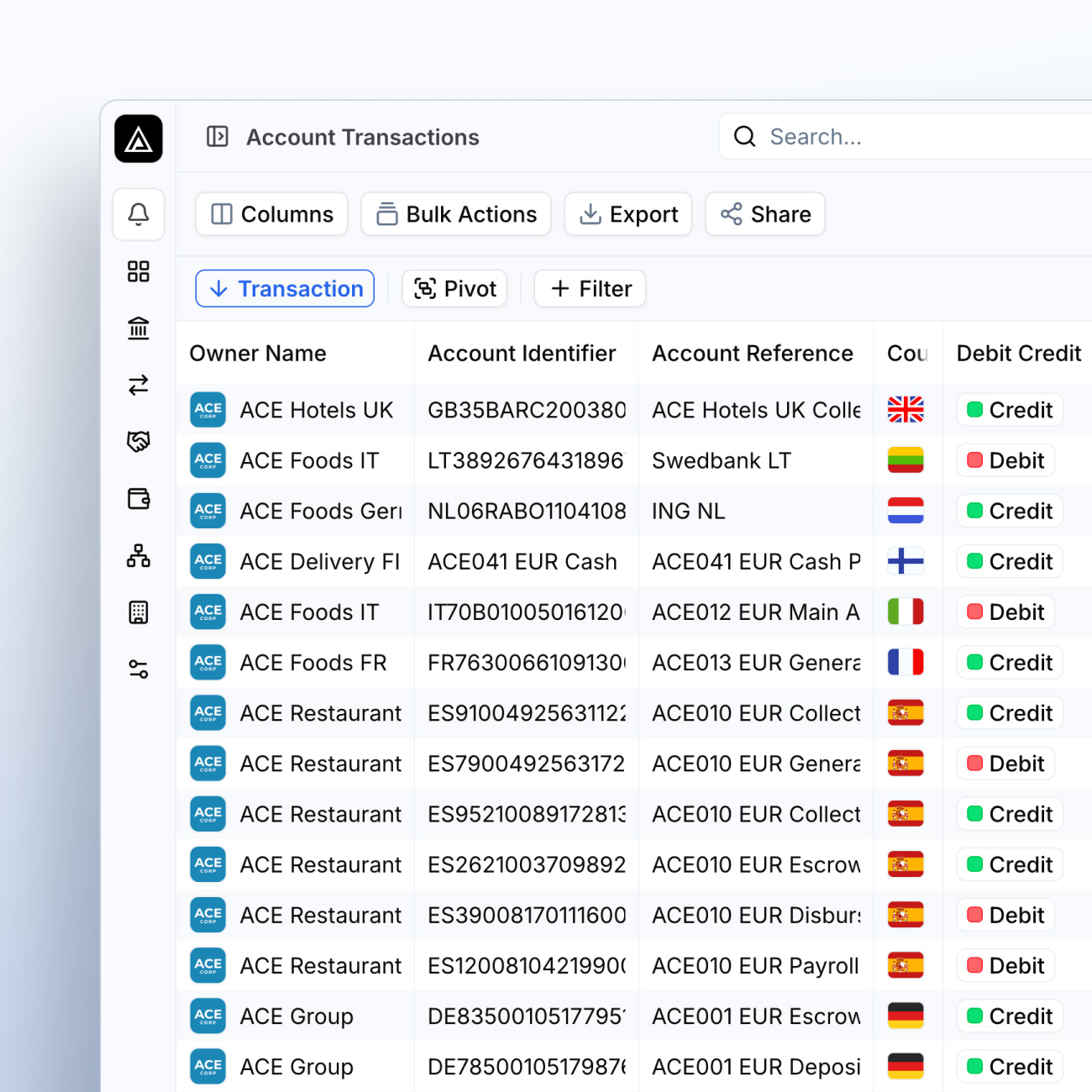Click the calculator building sidebar icon
The width and height of the screenshot is (1092, 1092).
[139, 612]
